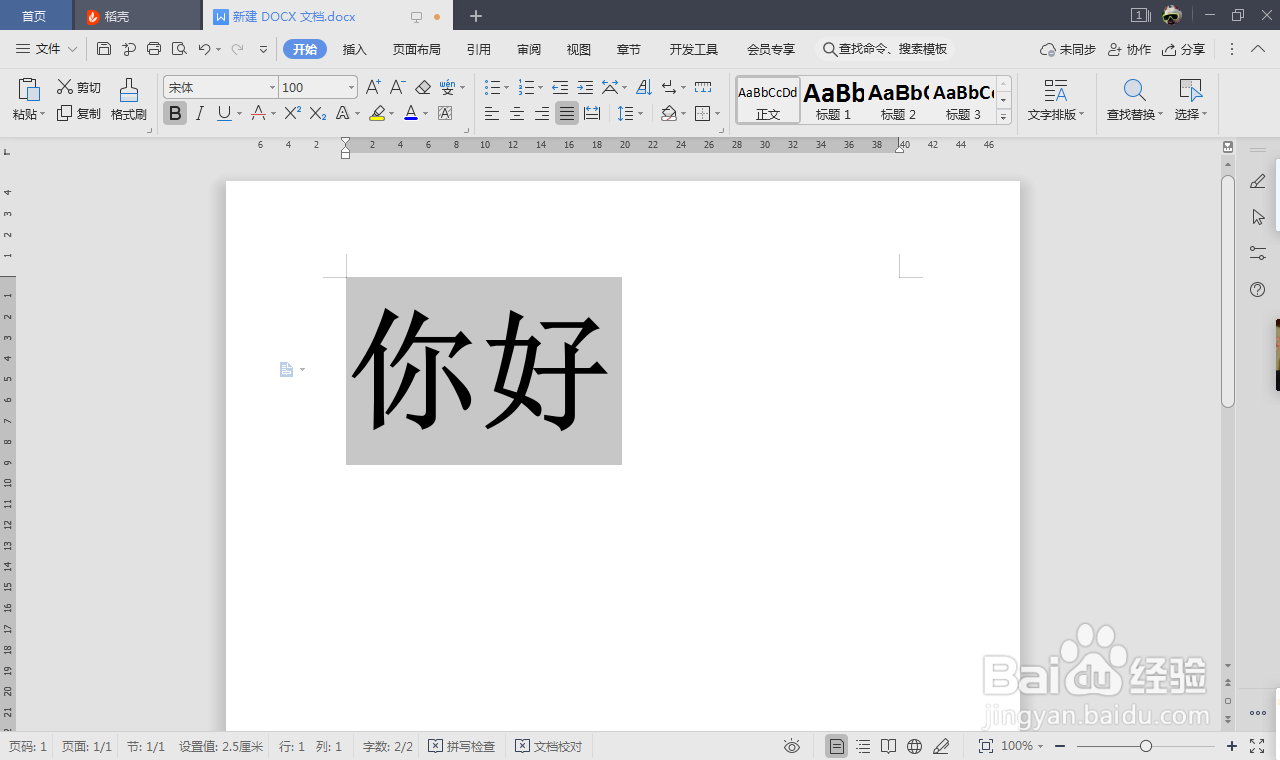Switch to reading layout view
The width and height of the screenshot is (1280, 760).
tap(889, 746)
